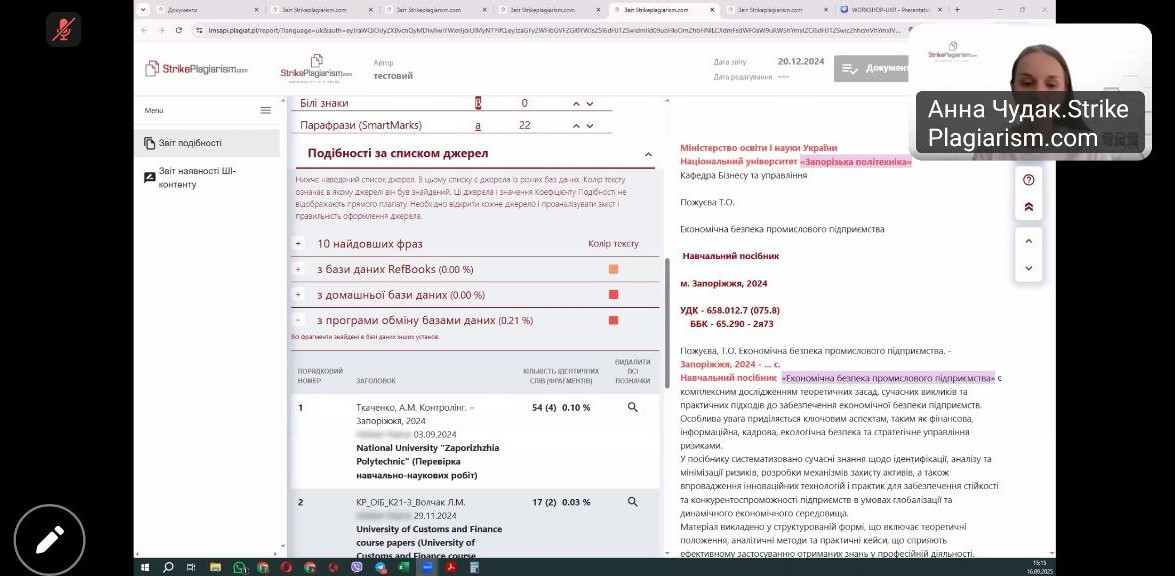Toggle the Menu hamburger icon
This screenshot has height=576, width=1175.
[x=265, y=110]
